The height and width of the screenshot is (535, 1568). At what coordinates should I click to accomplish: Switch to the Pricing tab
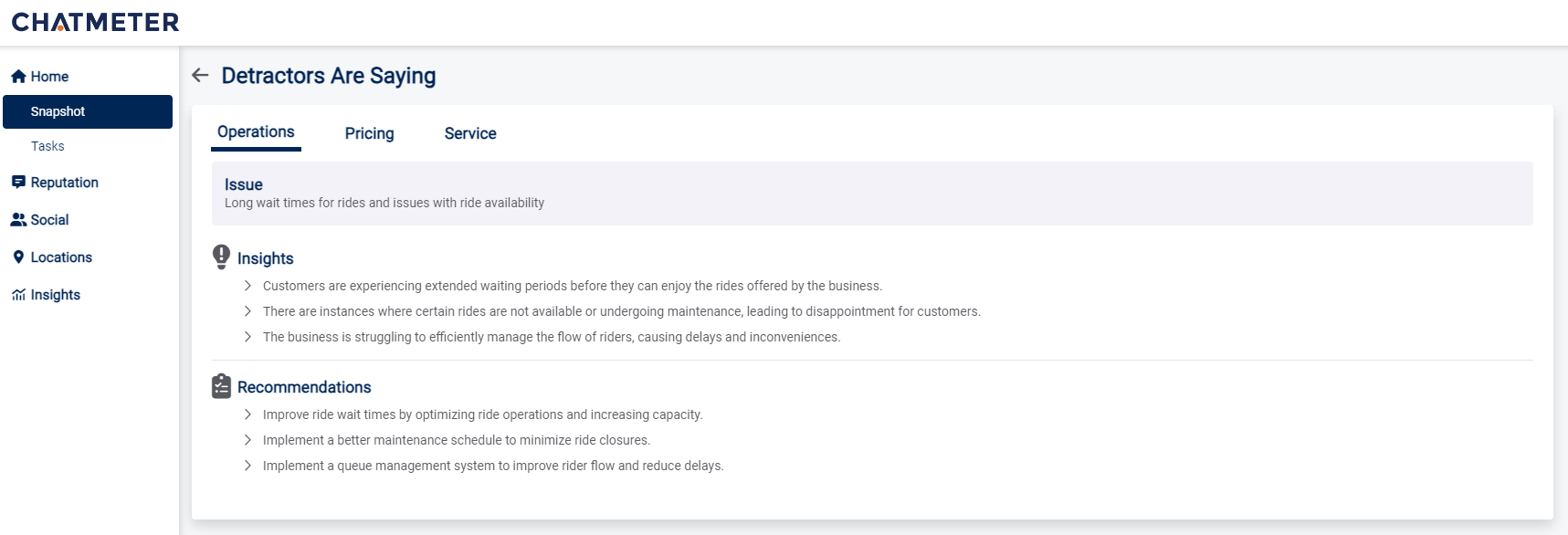[369, 133]
